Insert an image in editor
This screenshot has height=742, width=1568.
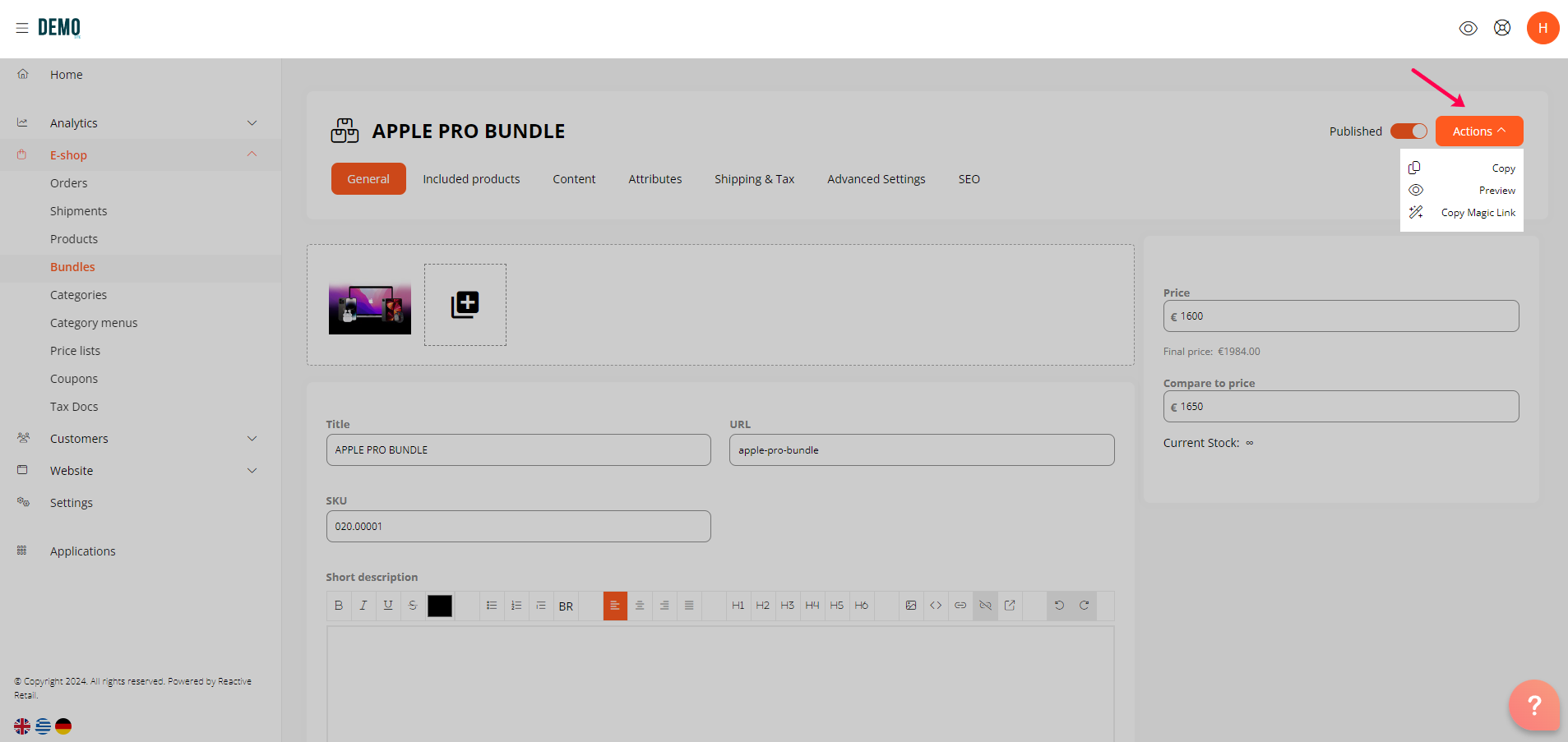coord(911,606)
